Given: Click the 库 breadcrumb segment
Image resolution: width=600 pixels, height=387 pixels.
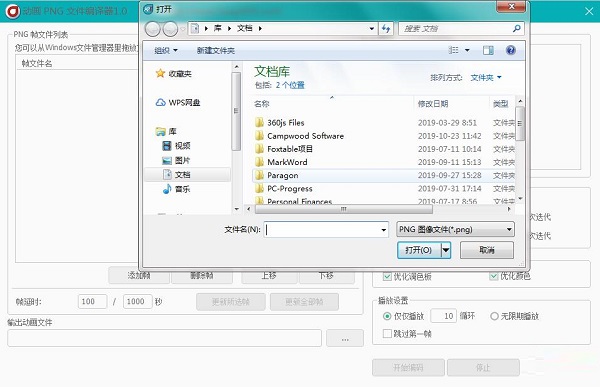Looking at the screenshot, I should pos(217,28).
